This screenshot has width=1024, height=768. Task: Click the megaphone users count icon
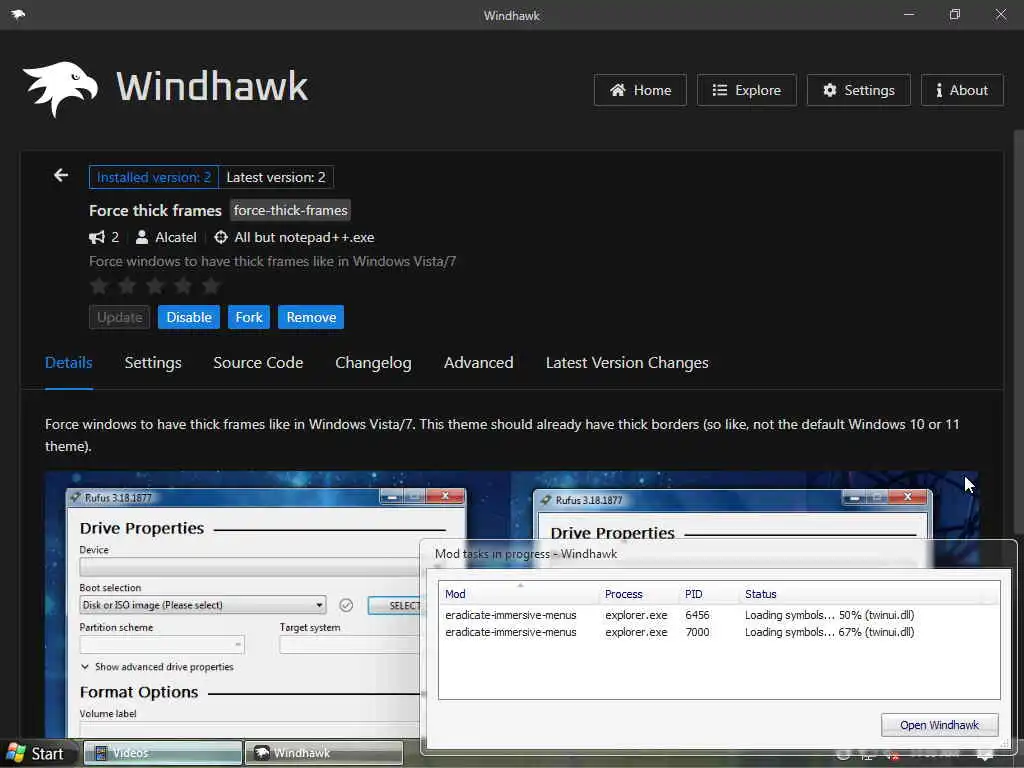(x=97, y=237)
